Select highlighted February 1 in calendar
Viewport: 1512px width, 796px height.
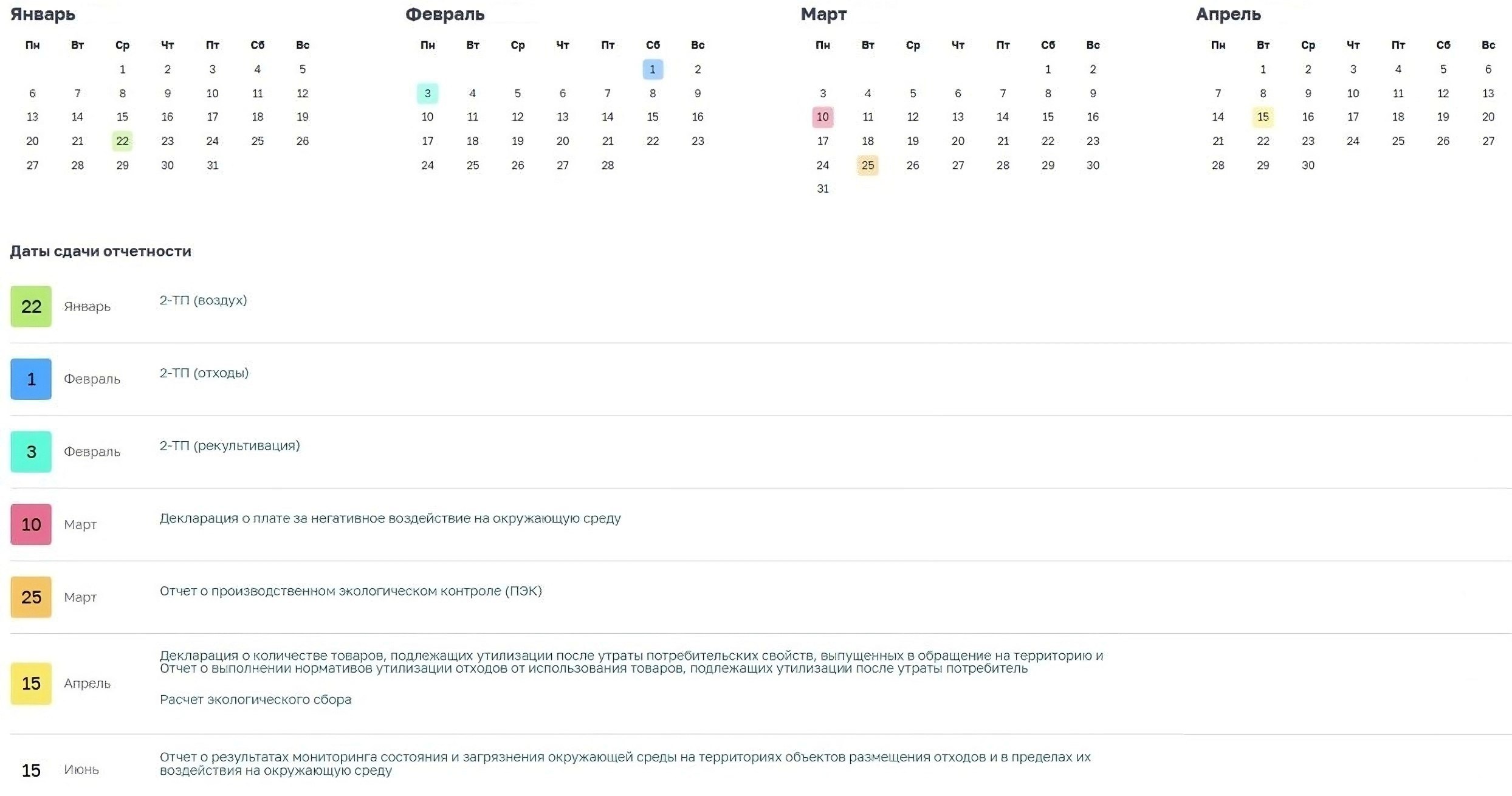653,69
